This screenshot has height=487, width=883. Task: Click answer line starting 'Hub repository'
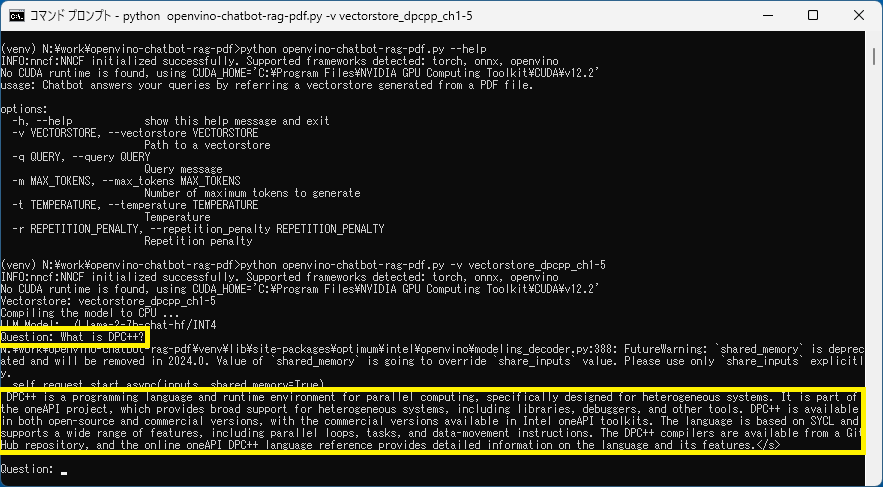(391, 445)
